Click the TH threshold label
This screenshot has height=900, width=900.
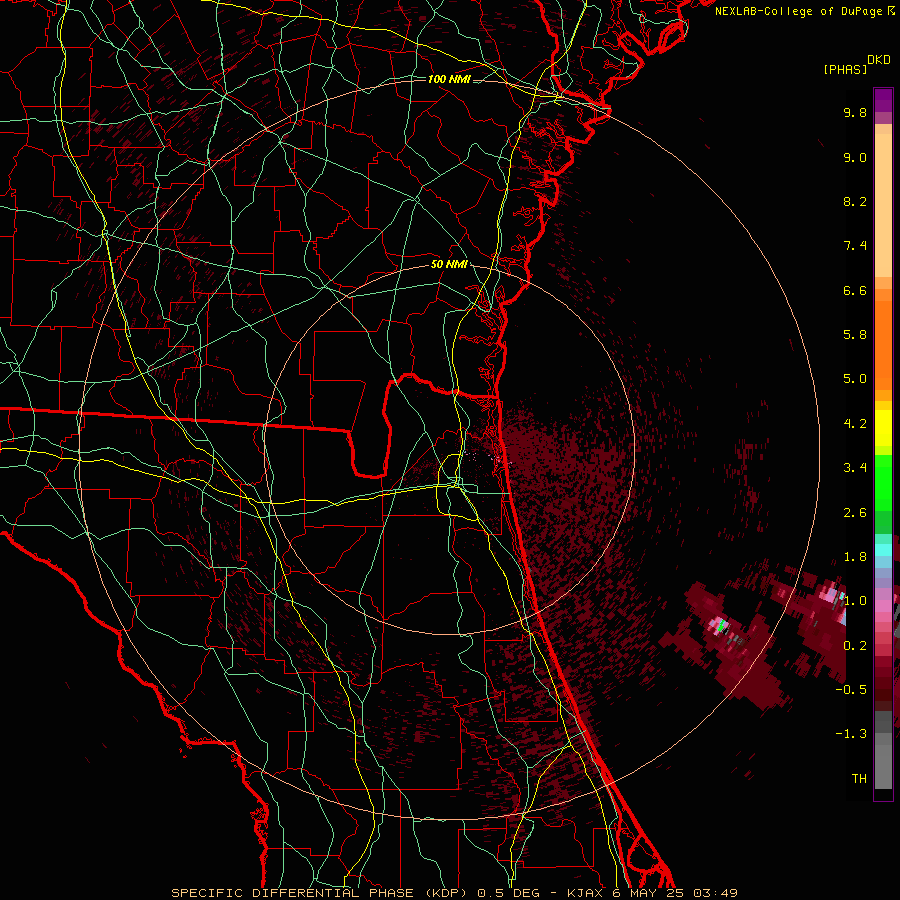(859, 779)
